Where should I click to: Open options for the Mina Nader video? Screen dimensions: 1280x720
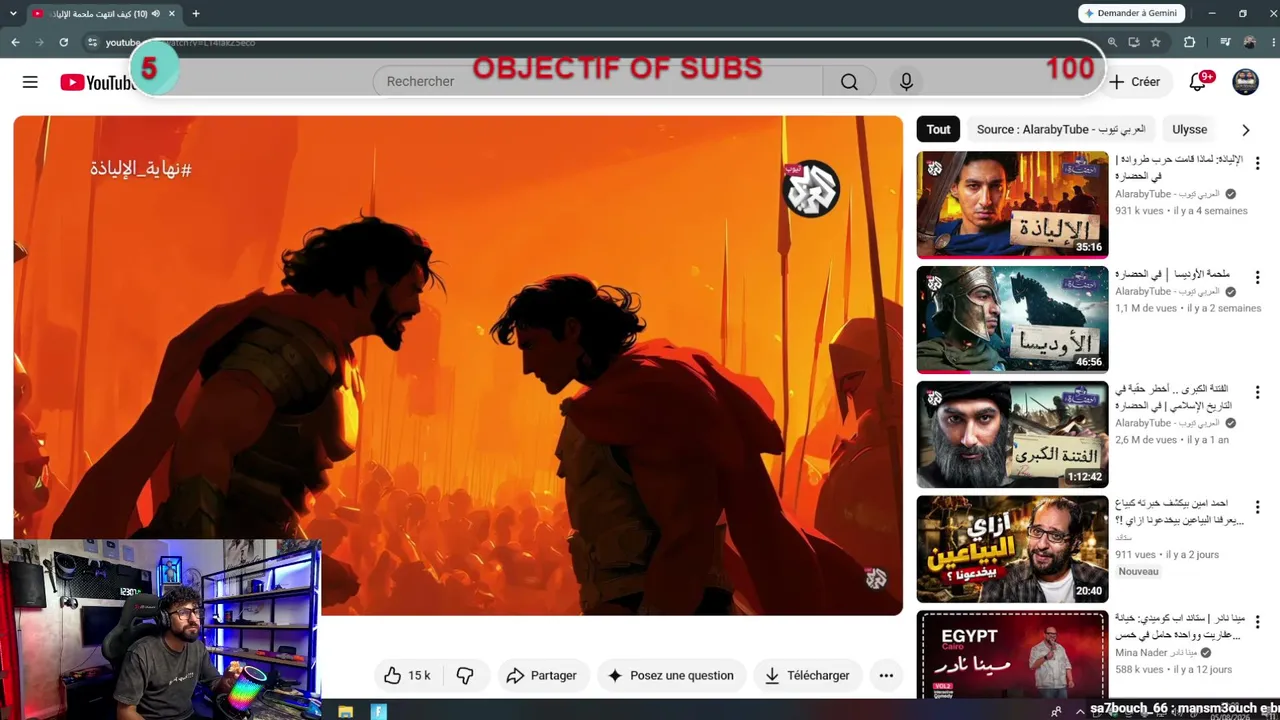[1257, 622]
